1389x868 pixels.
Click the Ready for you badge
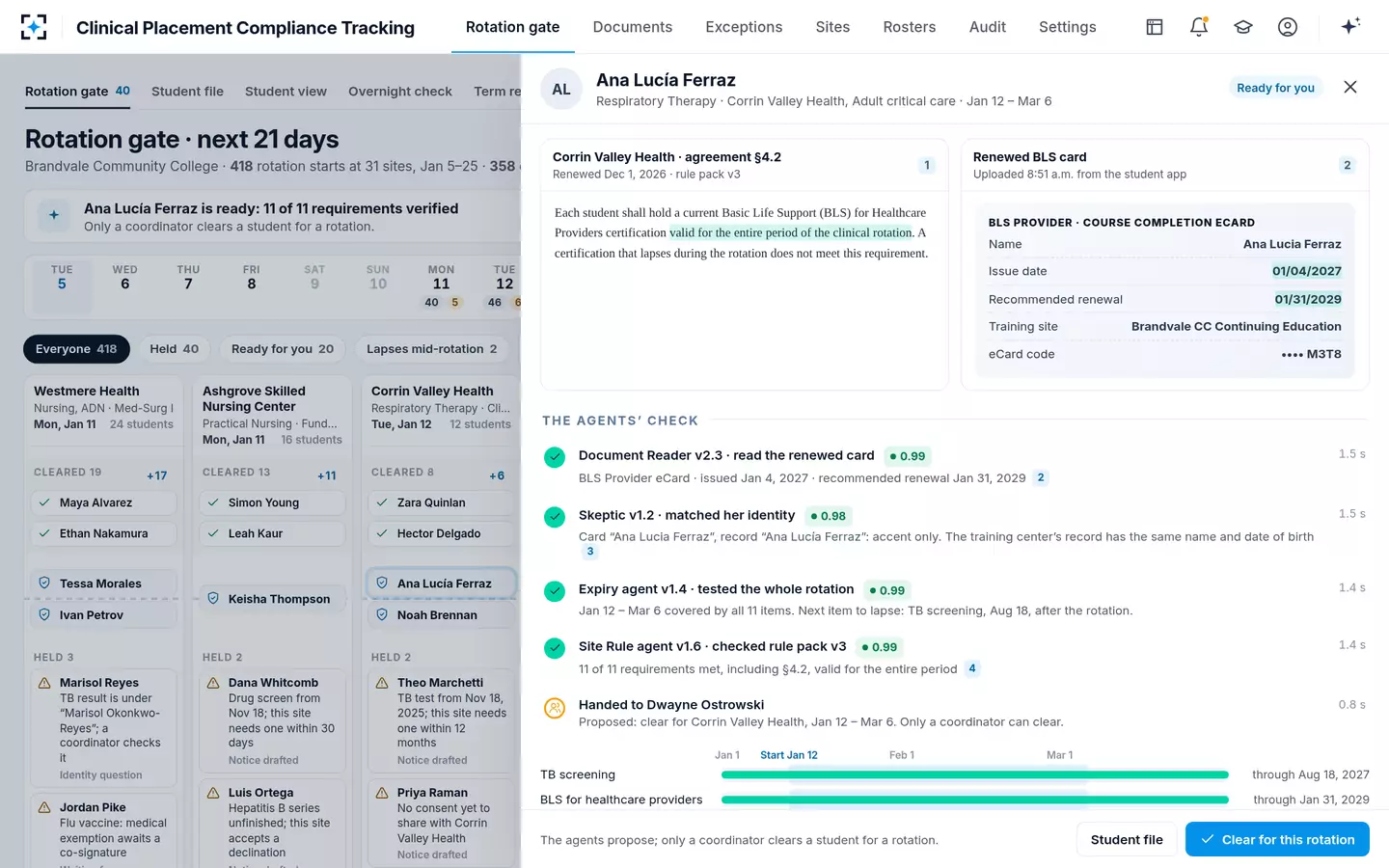(1275, 88)
